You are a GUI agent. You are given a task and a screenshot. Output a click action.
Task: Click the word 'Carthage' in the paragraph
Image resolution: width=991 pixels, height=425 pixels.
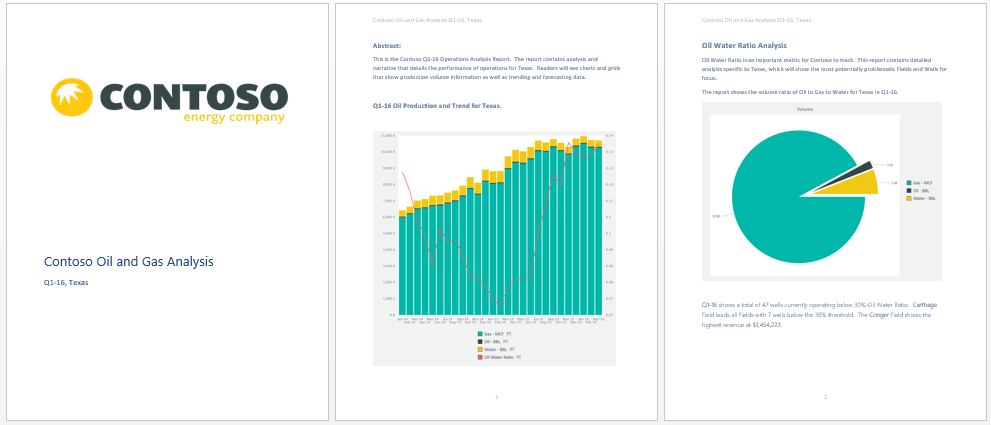(925, 305)
